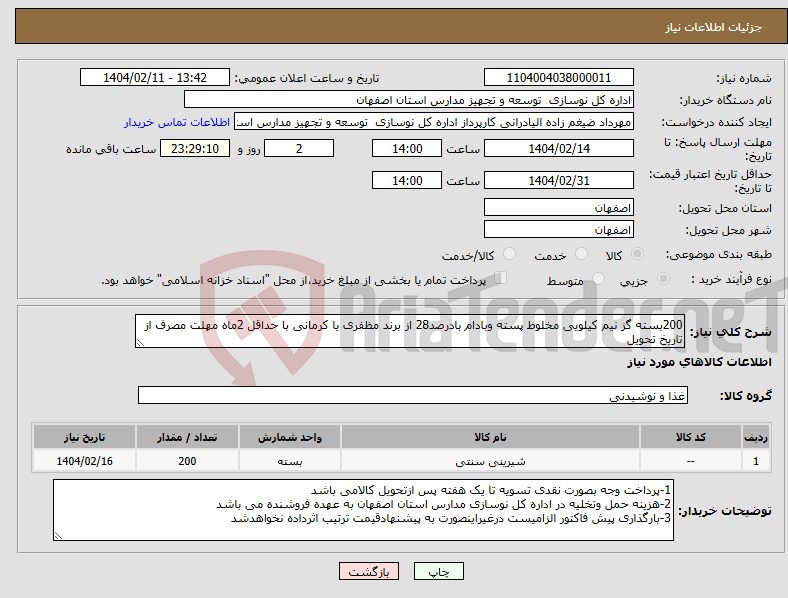The height and width of the screenshot is (598, 788).
Task: Select the متوسط purchase type radio
Action: [598, 279]
